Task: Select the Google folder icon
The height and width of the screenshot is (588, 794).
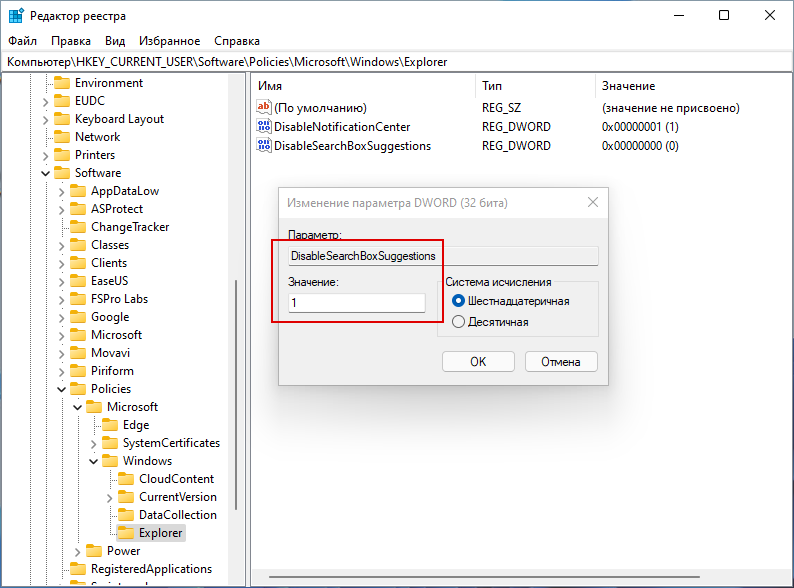Action: click(78, 317)
